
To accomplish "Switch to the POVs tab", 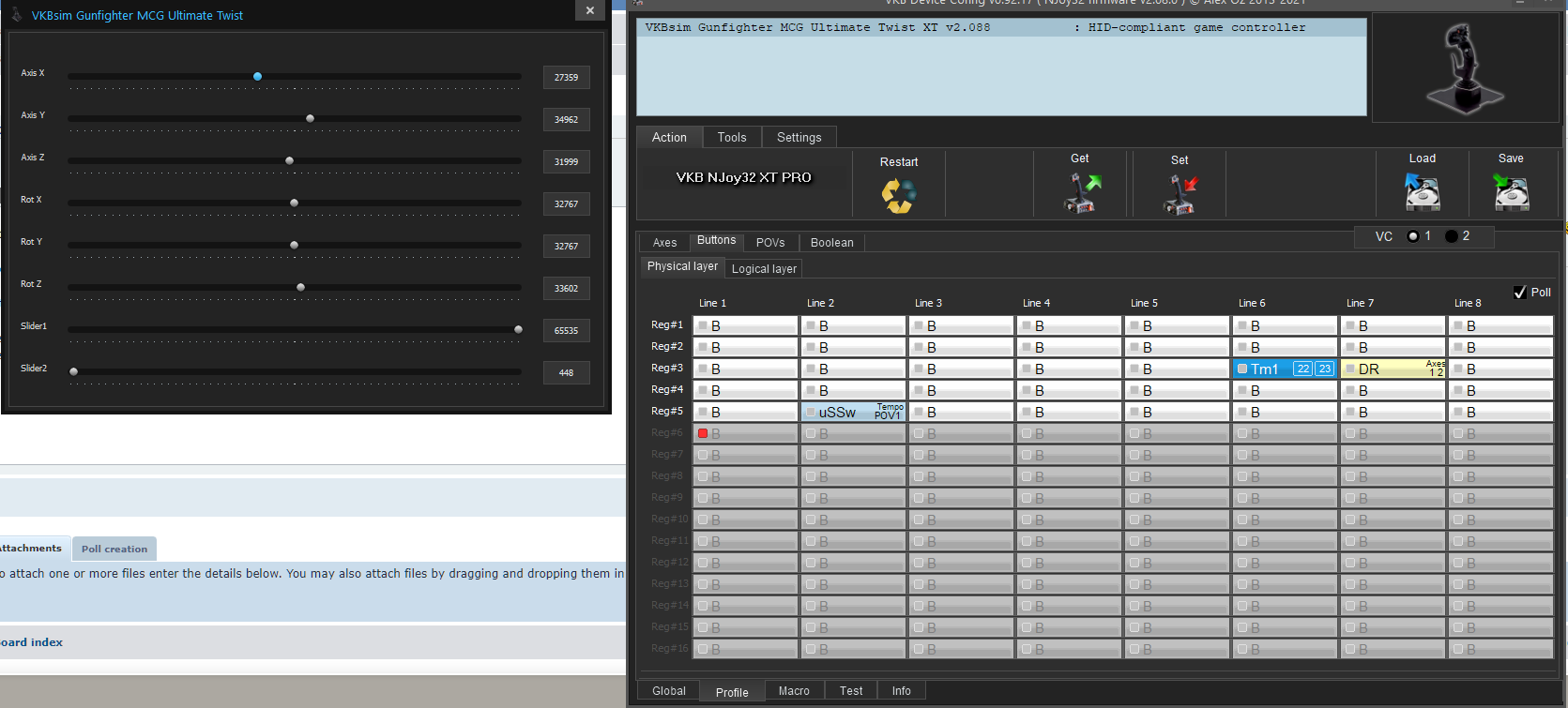I will tap(770, 242).
